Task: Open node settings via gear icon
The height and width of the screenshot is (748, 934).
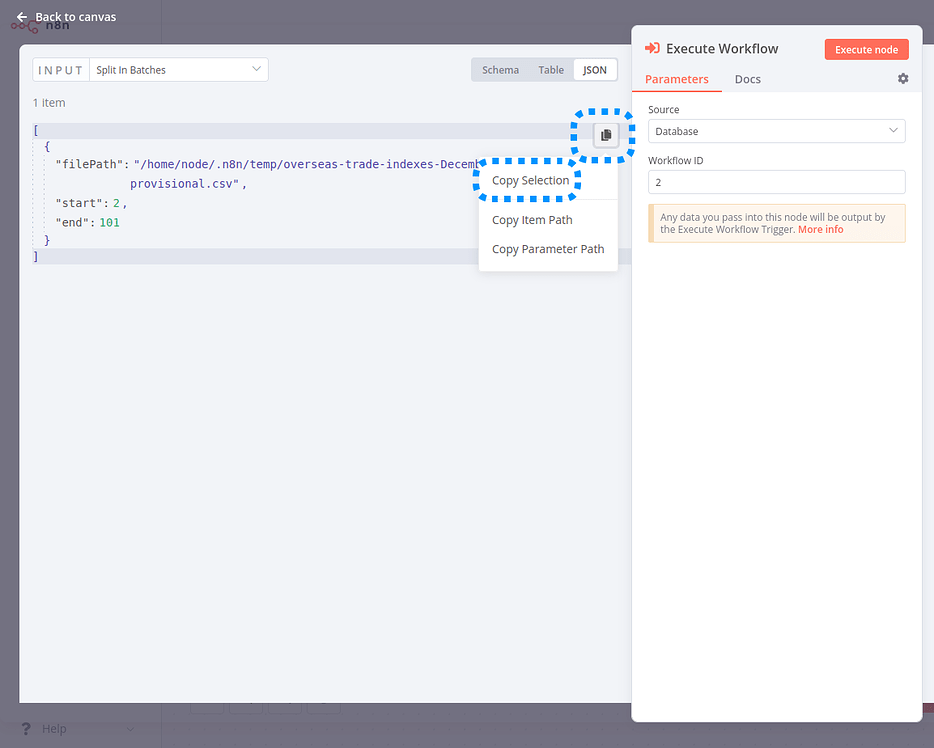Action: pos(903,79)
